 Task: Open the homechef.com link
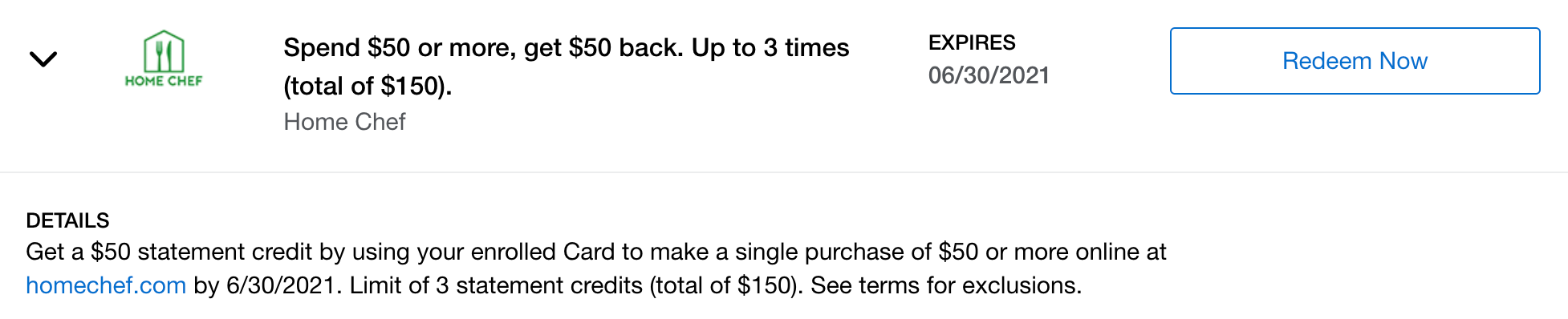pyautogui.click(x=106, y=285)
